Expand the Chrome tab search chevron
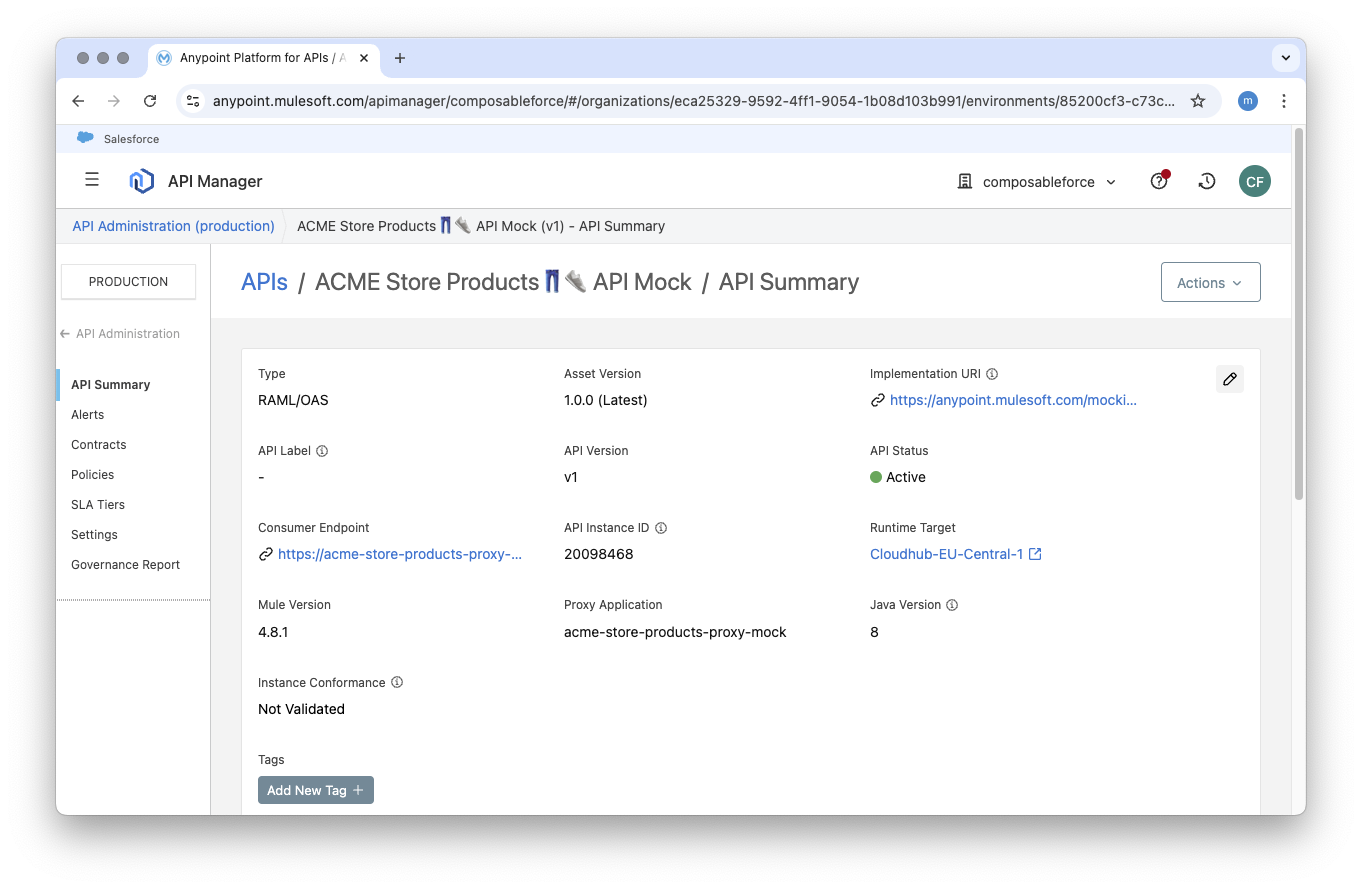 [x=1286, y=58]
